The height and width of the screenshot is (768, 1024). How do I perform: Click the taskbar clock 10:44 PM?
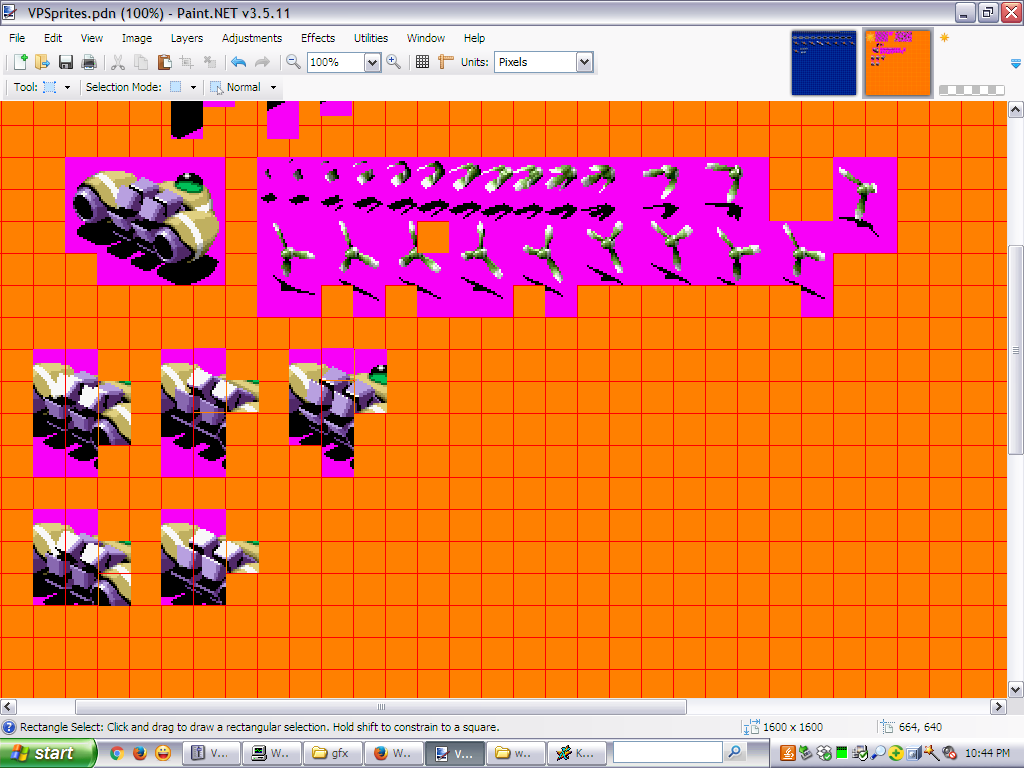(987, 753)
